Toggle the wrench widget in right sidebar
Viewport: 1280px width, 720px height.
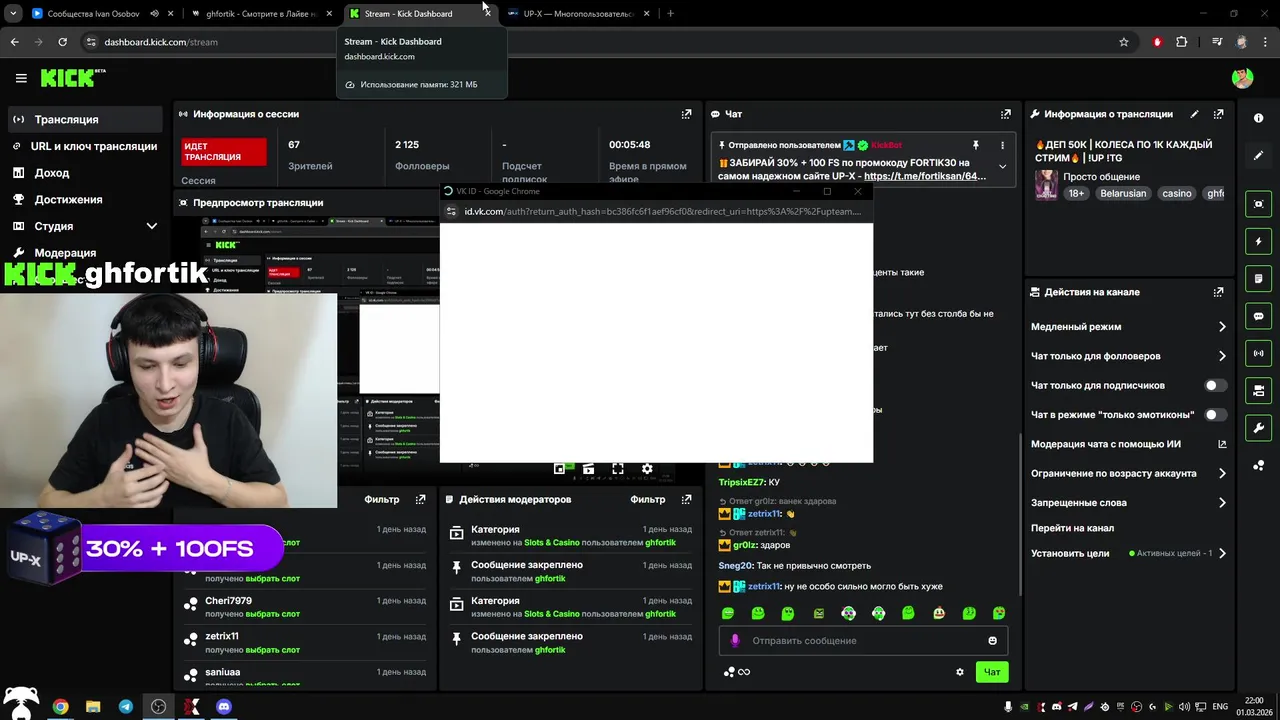click(x=1258, y=428)
